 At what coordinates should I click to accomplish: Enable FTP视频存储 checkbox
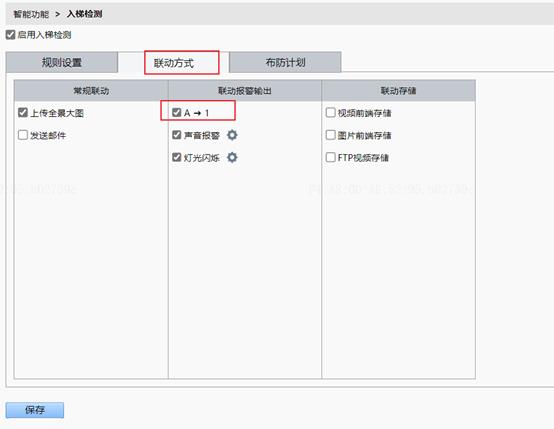[330, 157]
